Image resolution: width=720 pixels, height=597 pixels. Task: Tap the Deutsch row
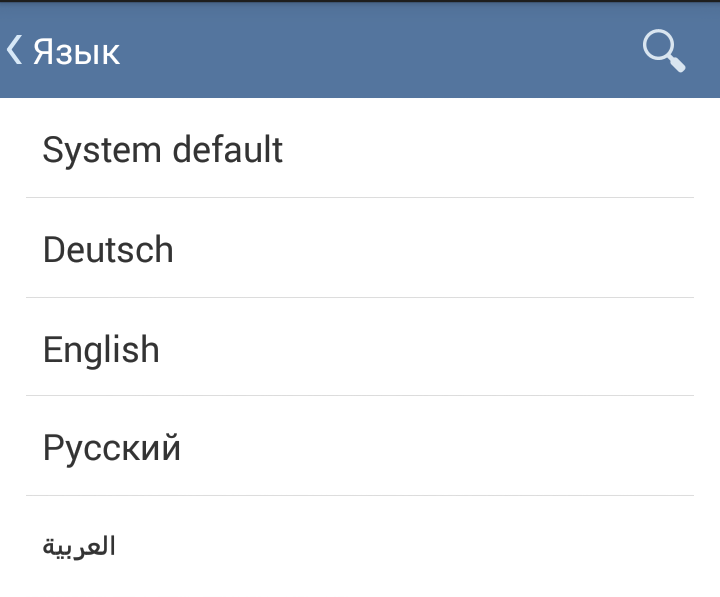360,249
